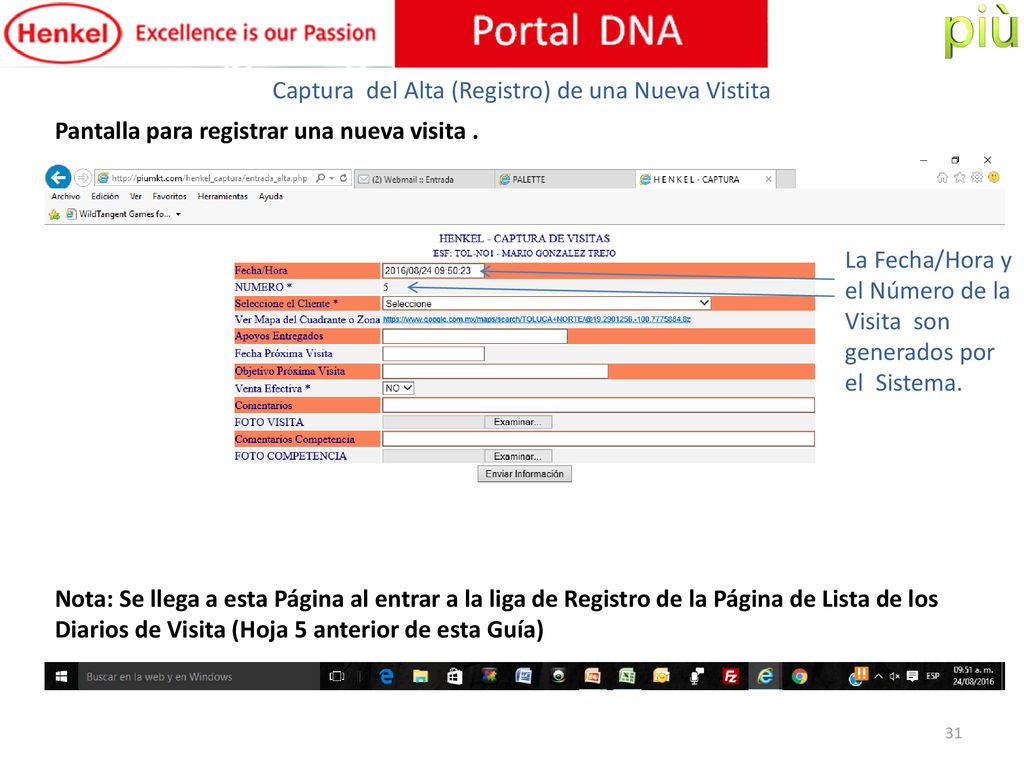The width and height of the screenshot is (1024, 768).
Task: Open the Edición menu
Action: pos(105,197)
